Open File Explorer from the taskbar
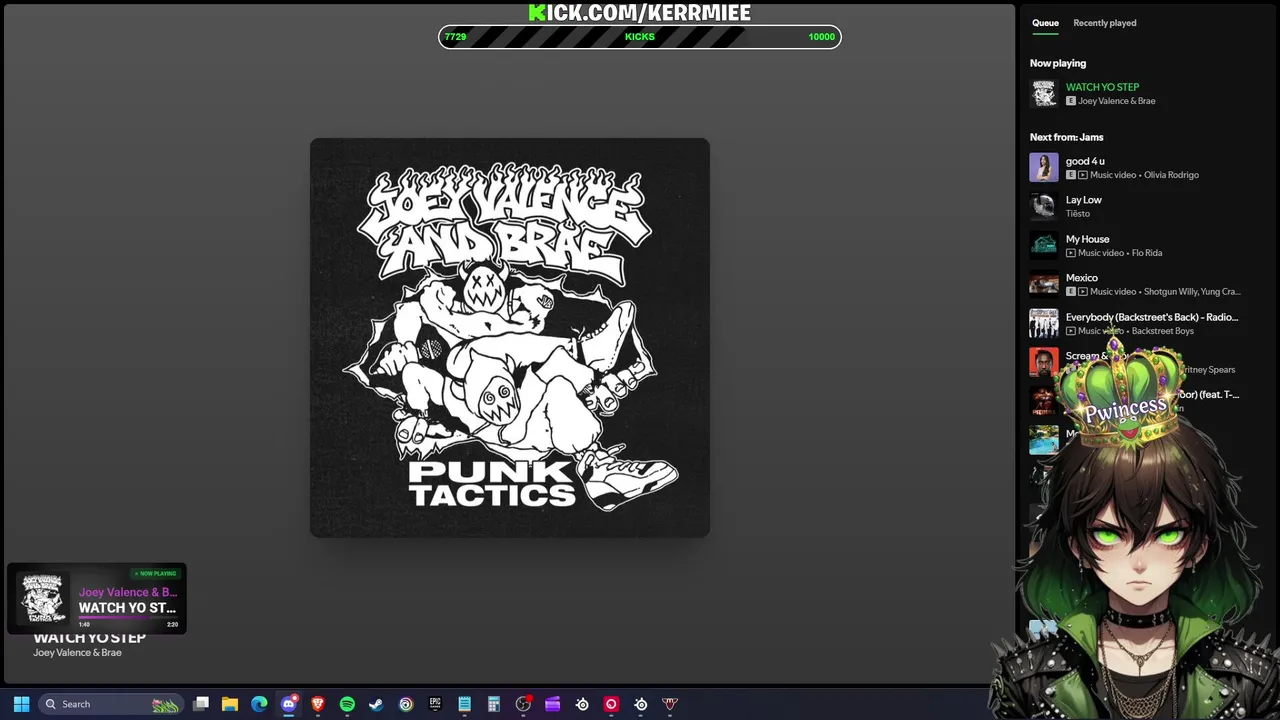1280x720 pixels. click(230, 704)
